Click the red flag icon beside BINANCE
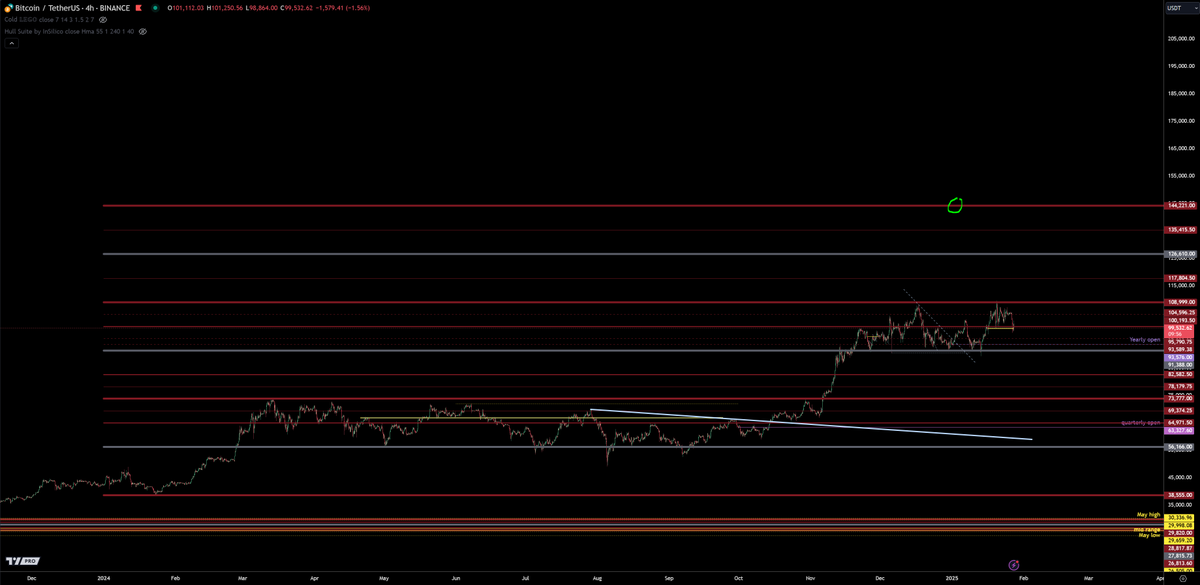Viewport: 1200px width, 585px height. coord(137,7)
